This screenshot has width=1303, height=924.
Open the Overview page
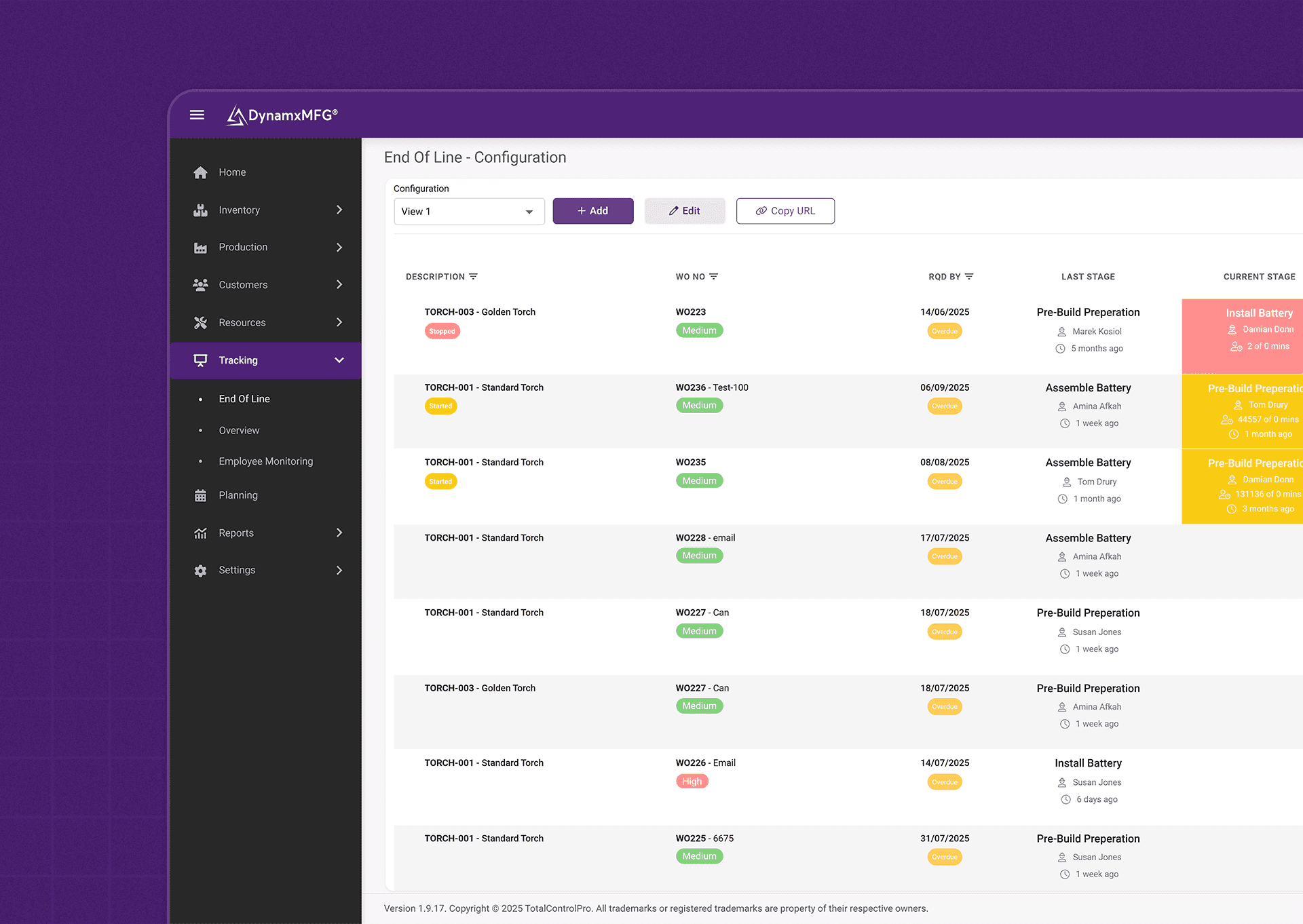pyautogui.click(x=239, y=430)
